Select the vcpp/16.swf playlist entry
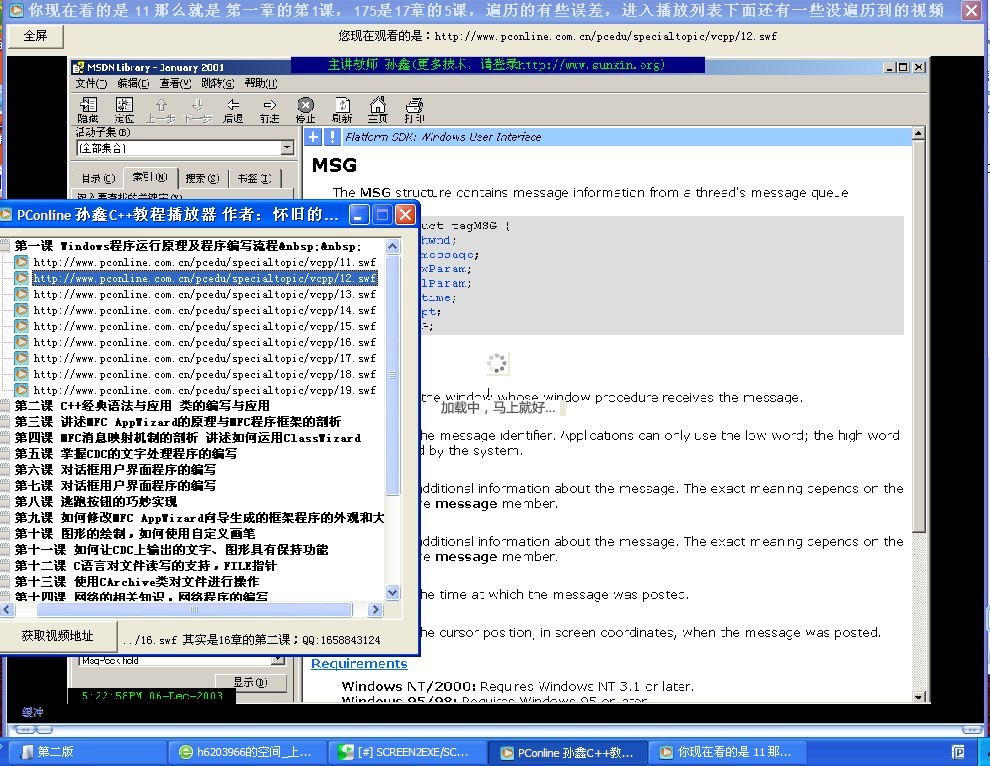Image resolution: width=990 pixels, height=766 pixels. point(205,342)
